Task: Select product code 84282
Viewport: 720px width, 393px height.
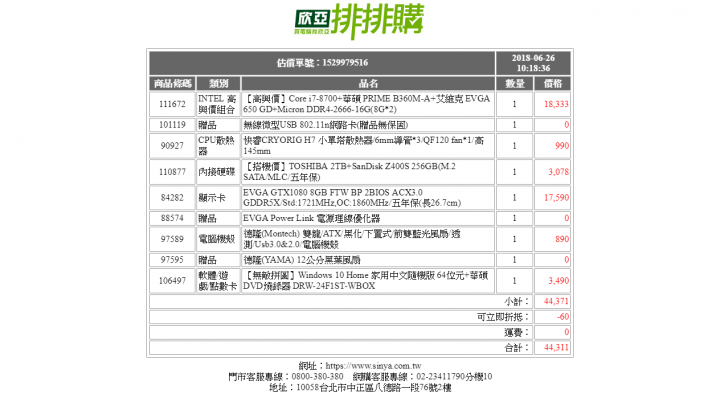Action: pyautogui.click(x=172, y=198)
